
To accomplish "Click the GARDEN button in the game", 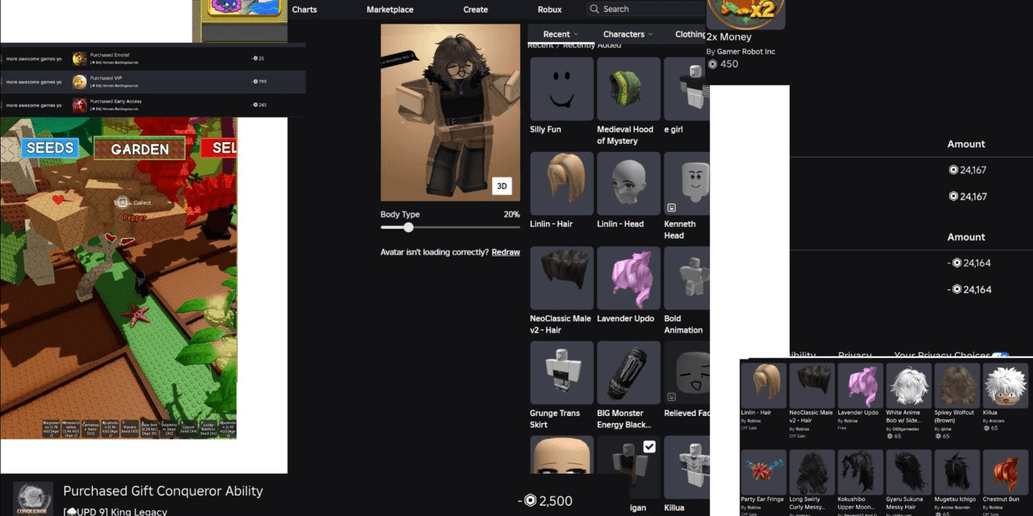I will (x=140, y=149).
